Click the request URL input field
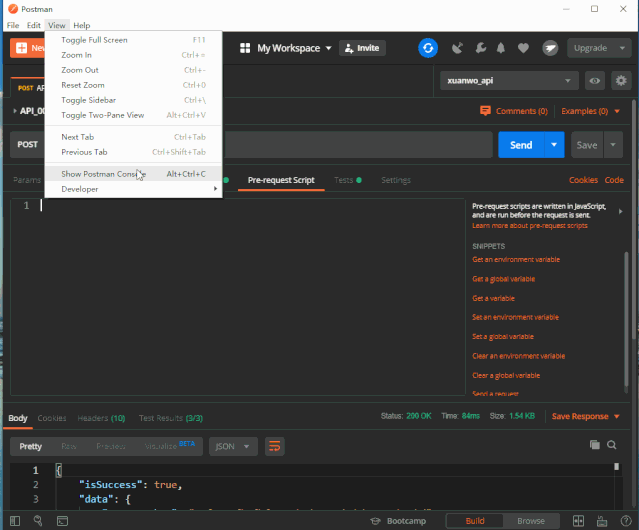The height and width of the screenshot is (530, 639). coord(358,145)
